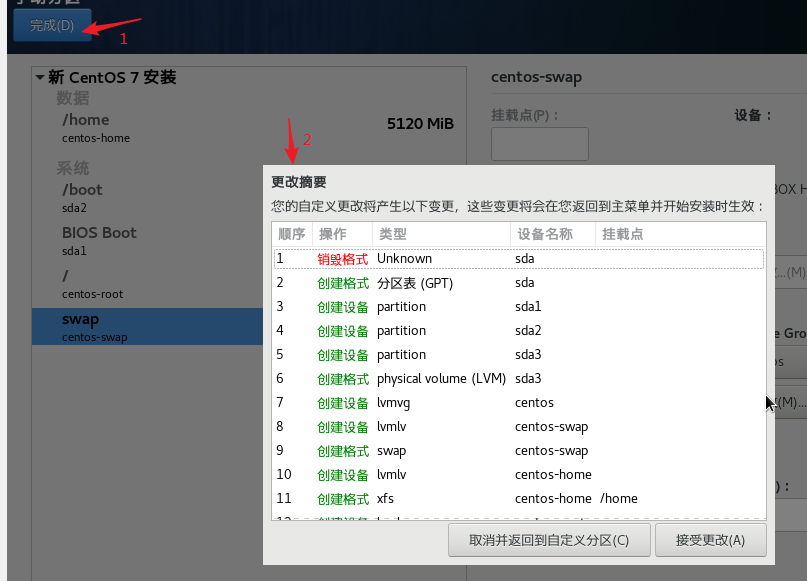Screen dimensions: 807x581
Task: Select row 4 partition sda2
Action: coord(519,330)
